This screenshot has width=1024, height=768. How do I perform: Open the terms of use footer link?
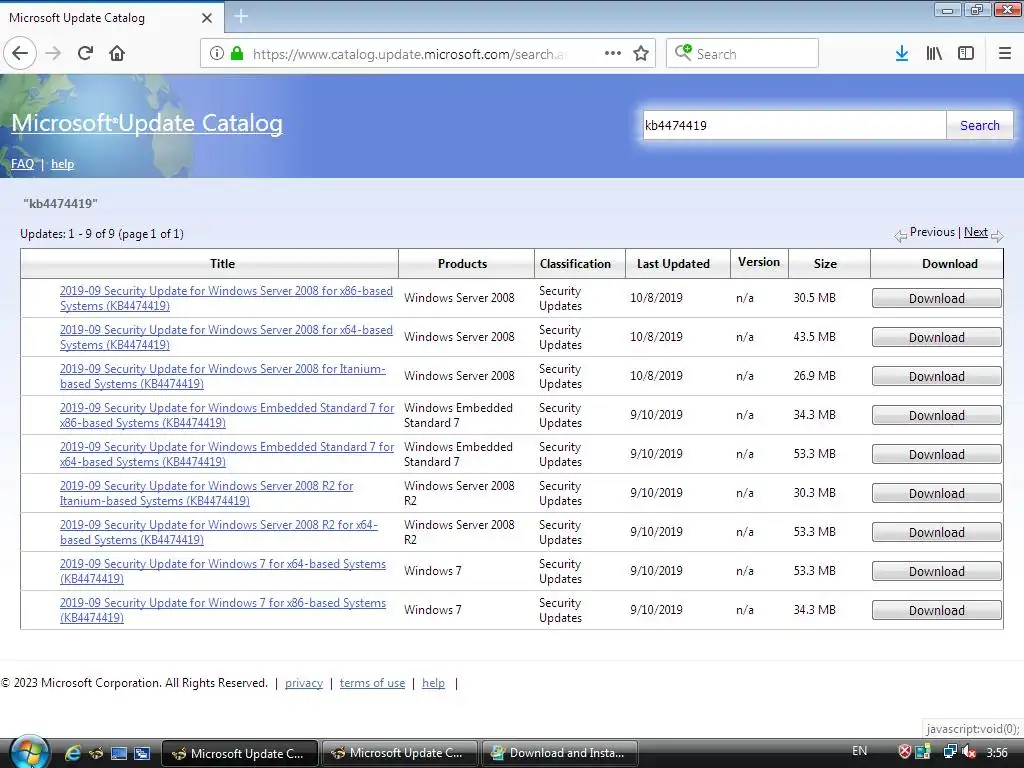click(372, 683)
